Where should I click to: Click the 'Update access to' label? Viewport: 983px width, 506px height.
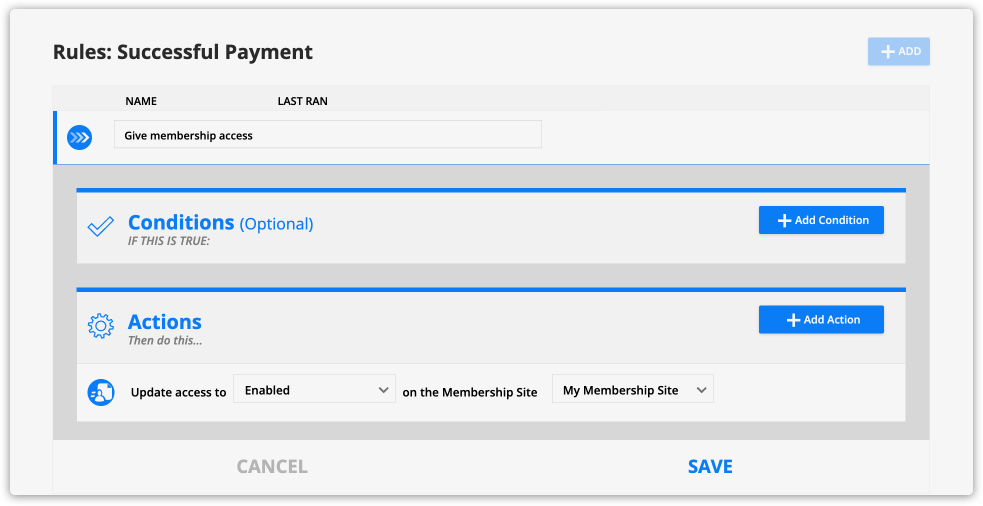pyautogui.click(x=178, y=392)
